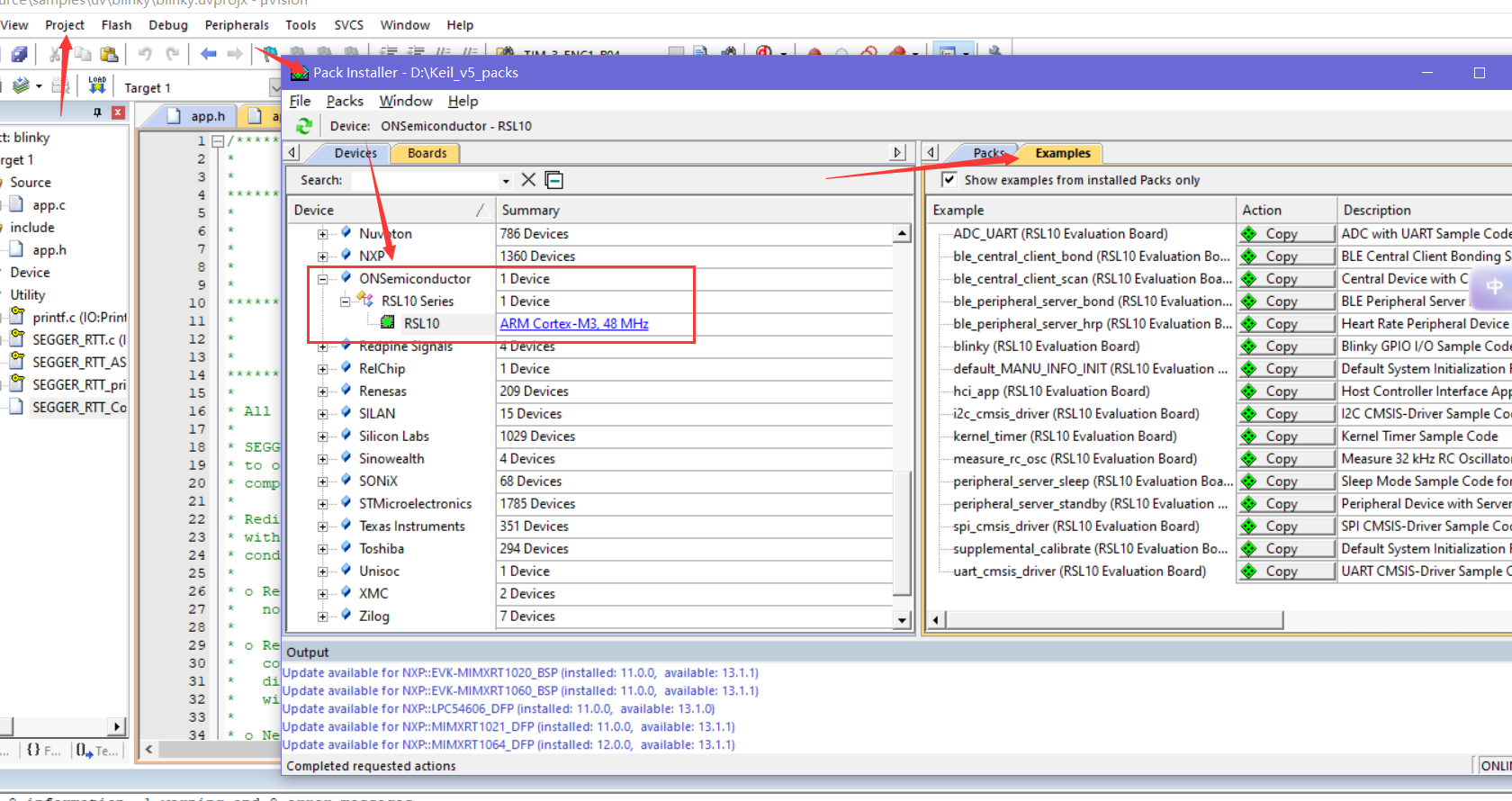Open the ARM Cortex-M3, 48 MHz link
The image size is (1512, 801).
574,324
